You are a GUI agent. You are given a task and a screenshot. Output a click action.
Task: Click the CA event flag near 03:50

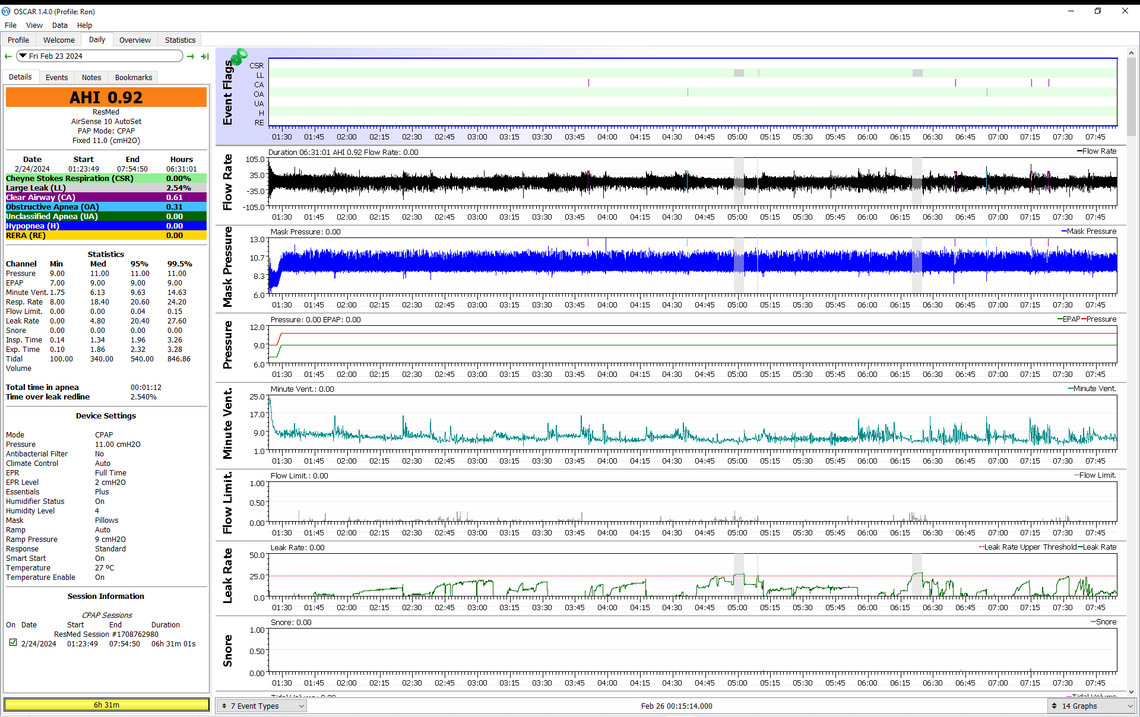589,84
